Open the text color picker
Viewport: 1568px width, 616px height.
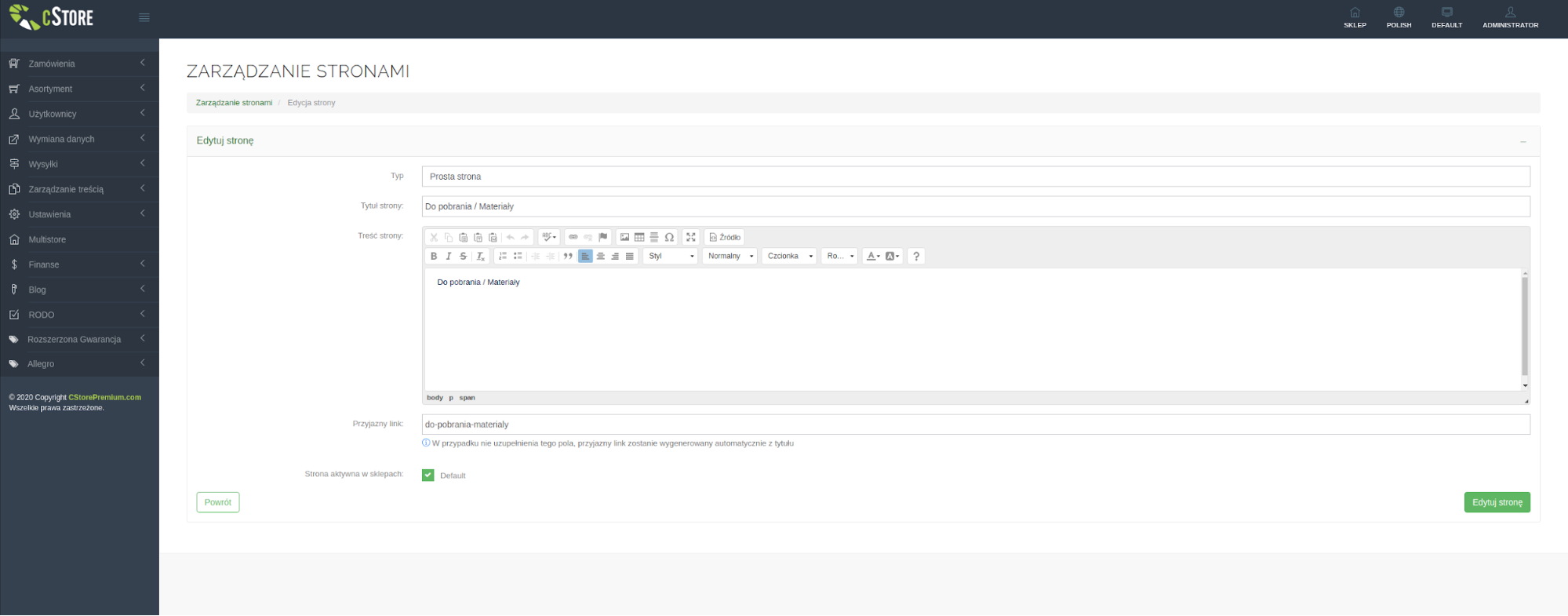tap(872, 256)
